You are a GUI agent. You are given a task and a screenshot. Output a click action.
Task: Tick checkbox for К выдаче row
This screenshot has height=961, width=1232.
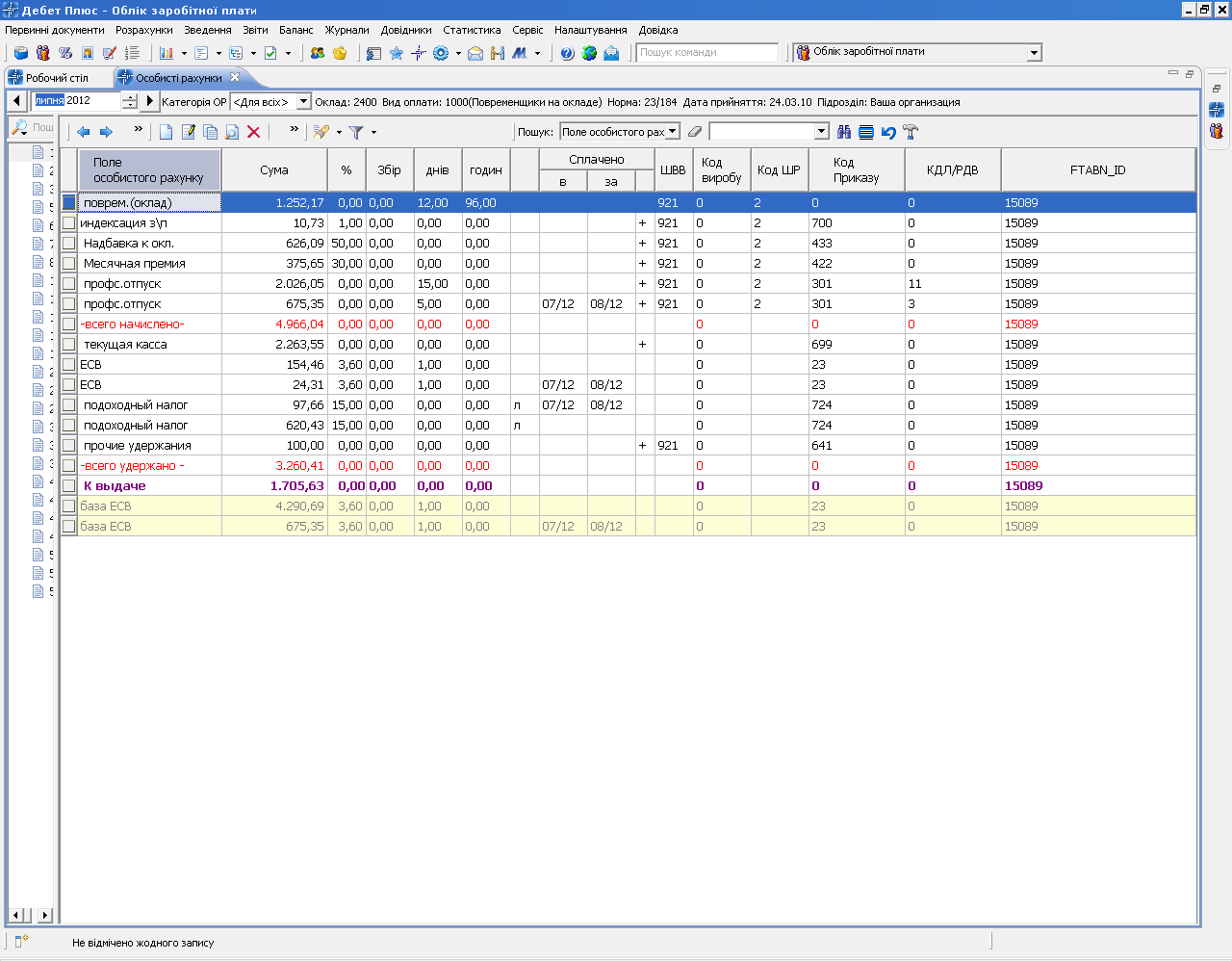[68, 485]
